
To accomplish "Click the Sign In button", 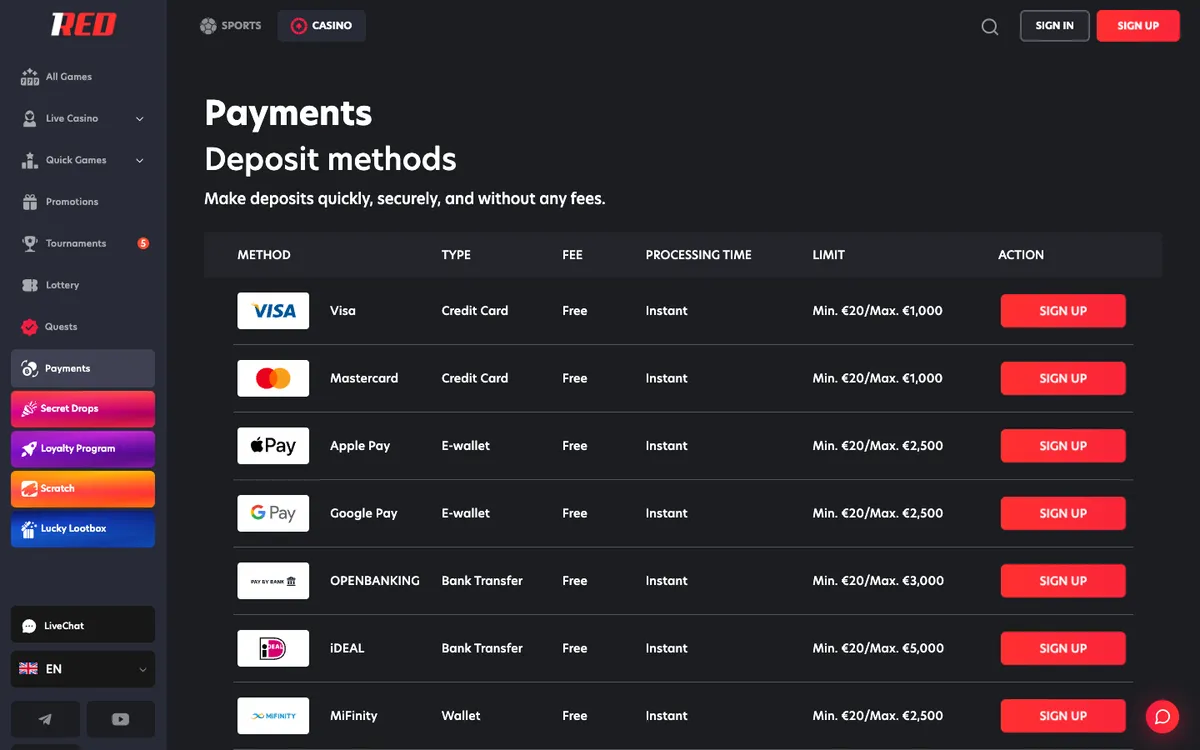I will tap(1055, 26).
